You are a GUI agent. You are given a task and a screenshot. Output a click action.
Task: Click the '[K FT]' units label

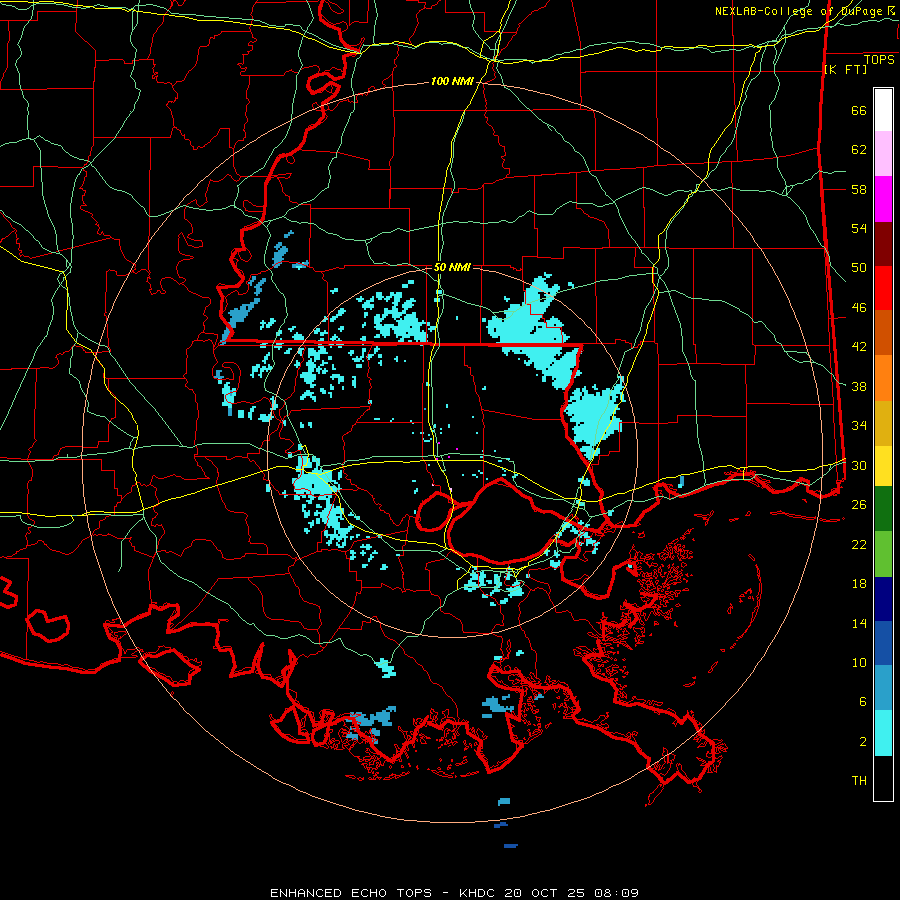(x=845, y=69)
